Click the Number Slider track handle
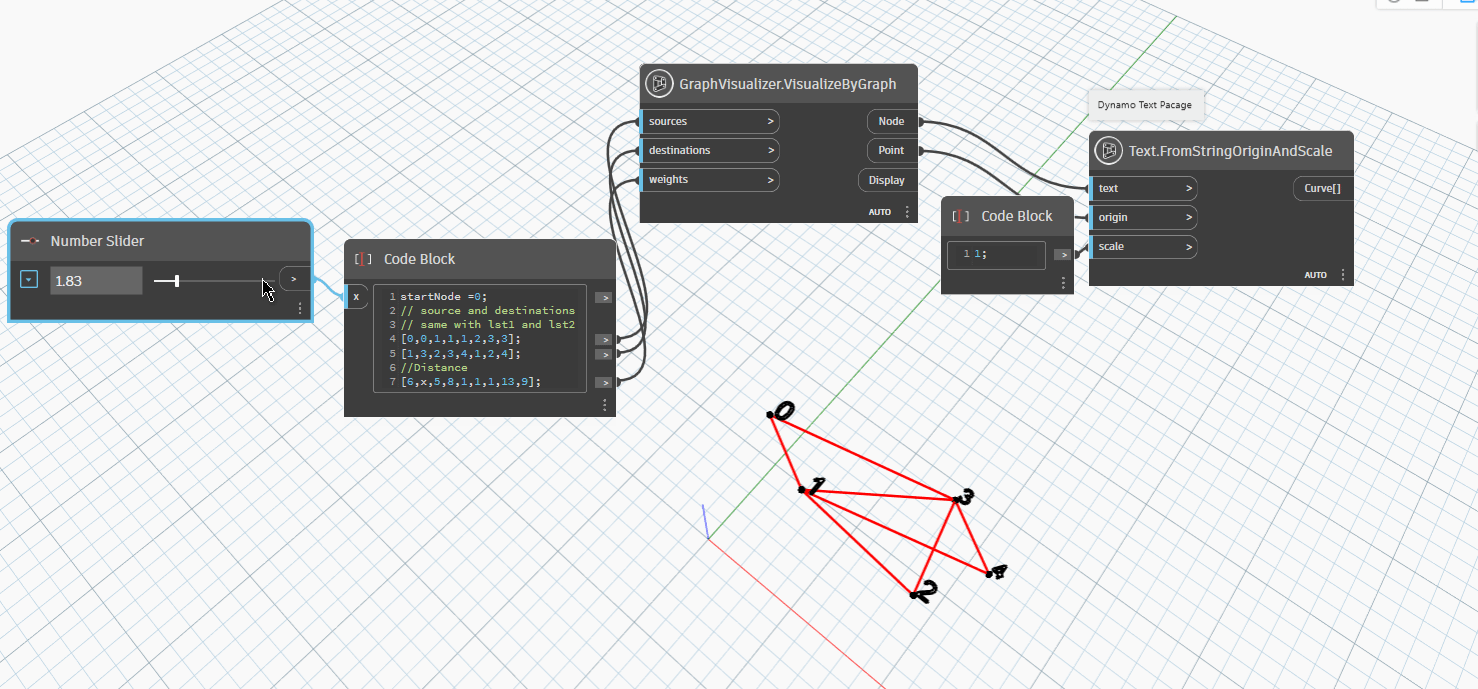 point(177,281)
